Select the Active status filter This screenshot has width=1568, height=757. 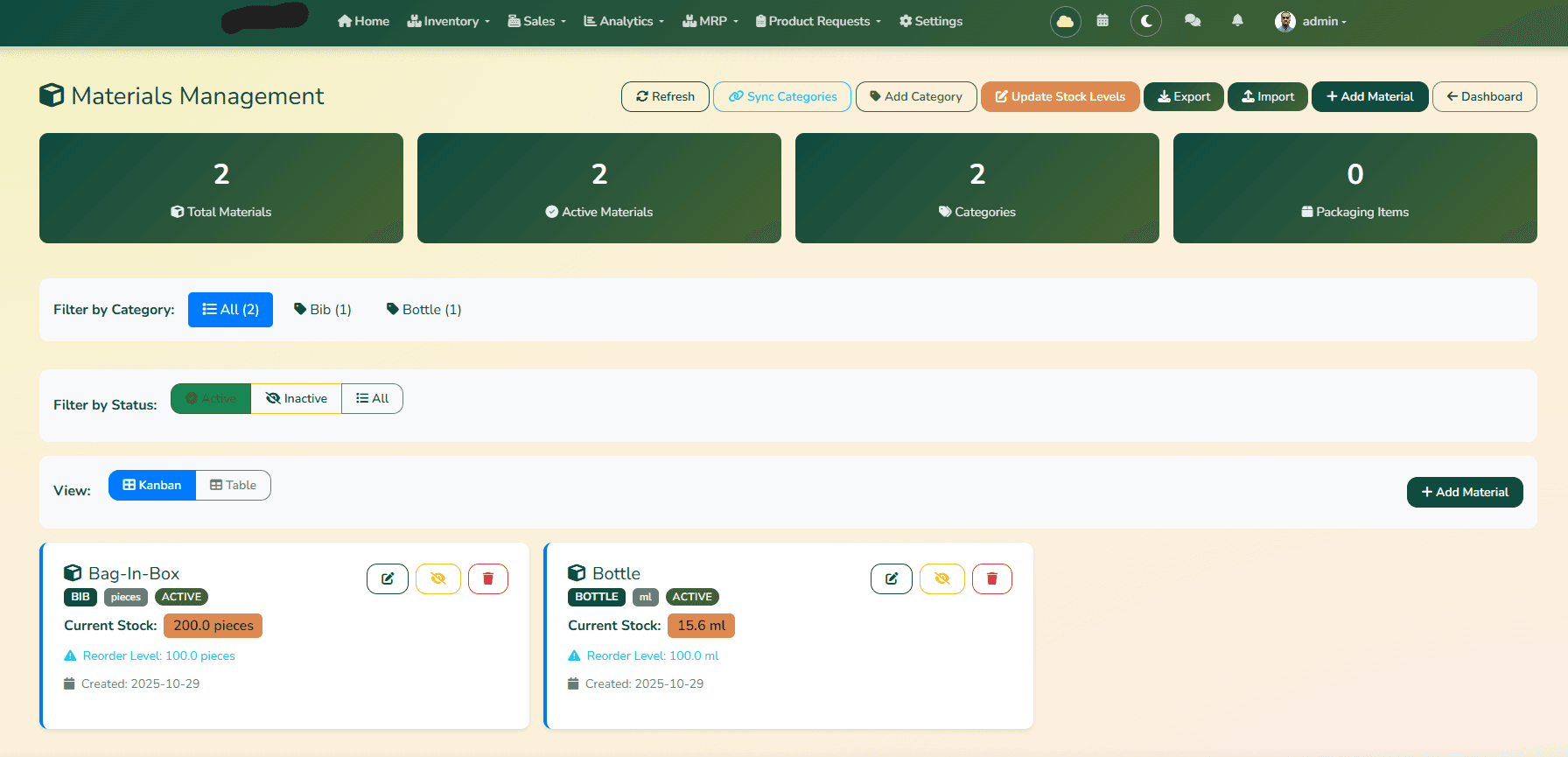(x=211, y=398)
